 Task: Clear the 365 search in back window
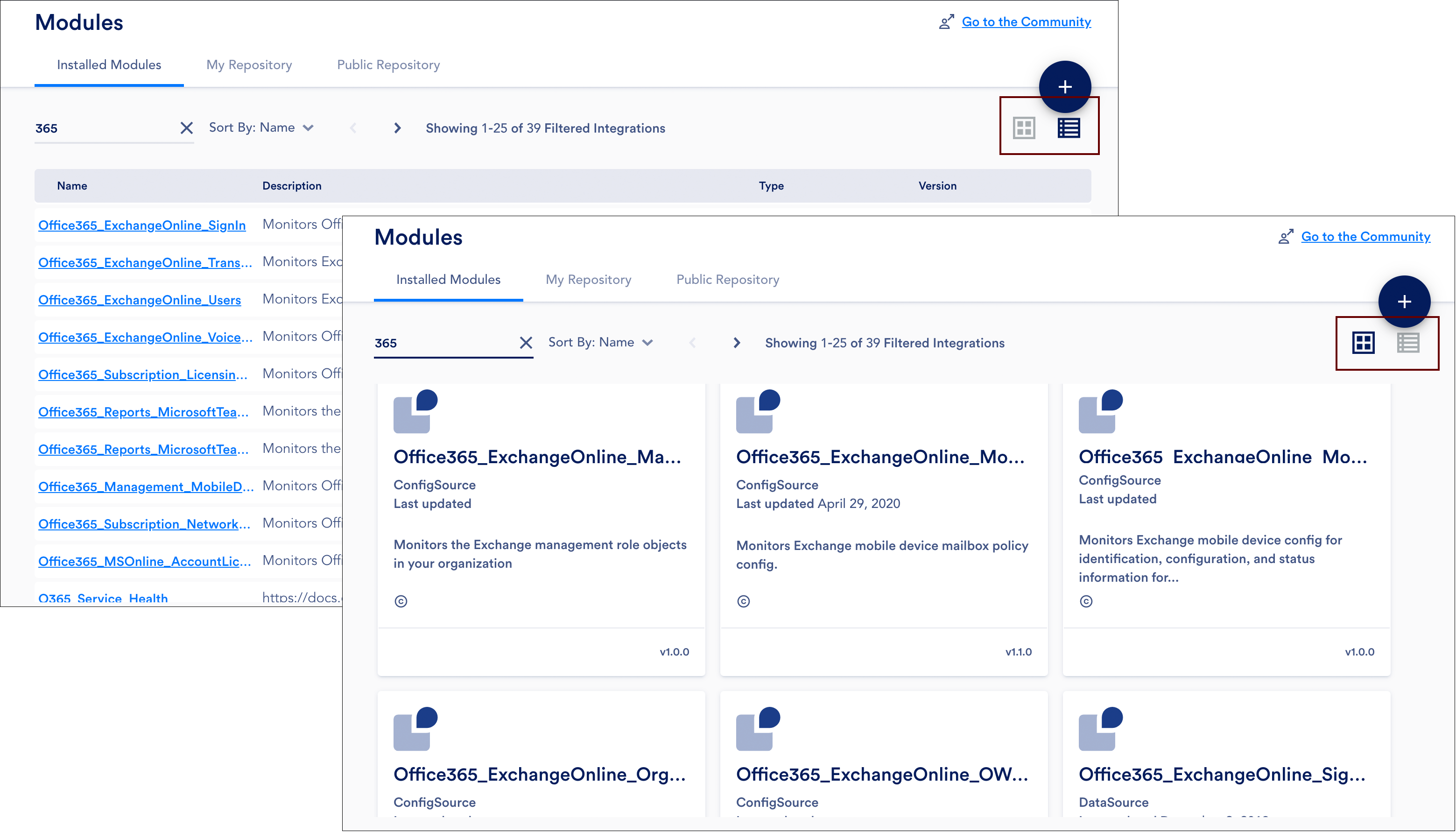[186, 127]
